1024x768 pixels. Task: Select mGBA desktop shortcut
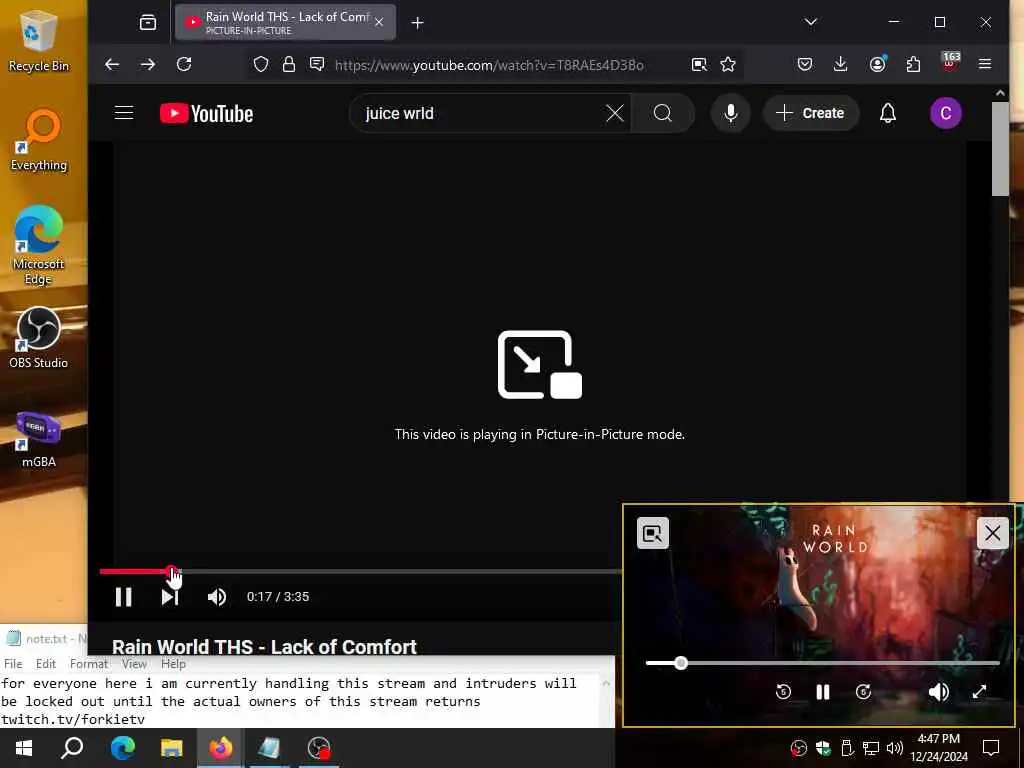tap(39, 440)
